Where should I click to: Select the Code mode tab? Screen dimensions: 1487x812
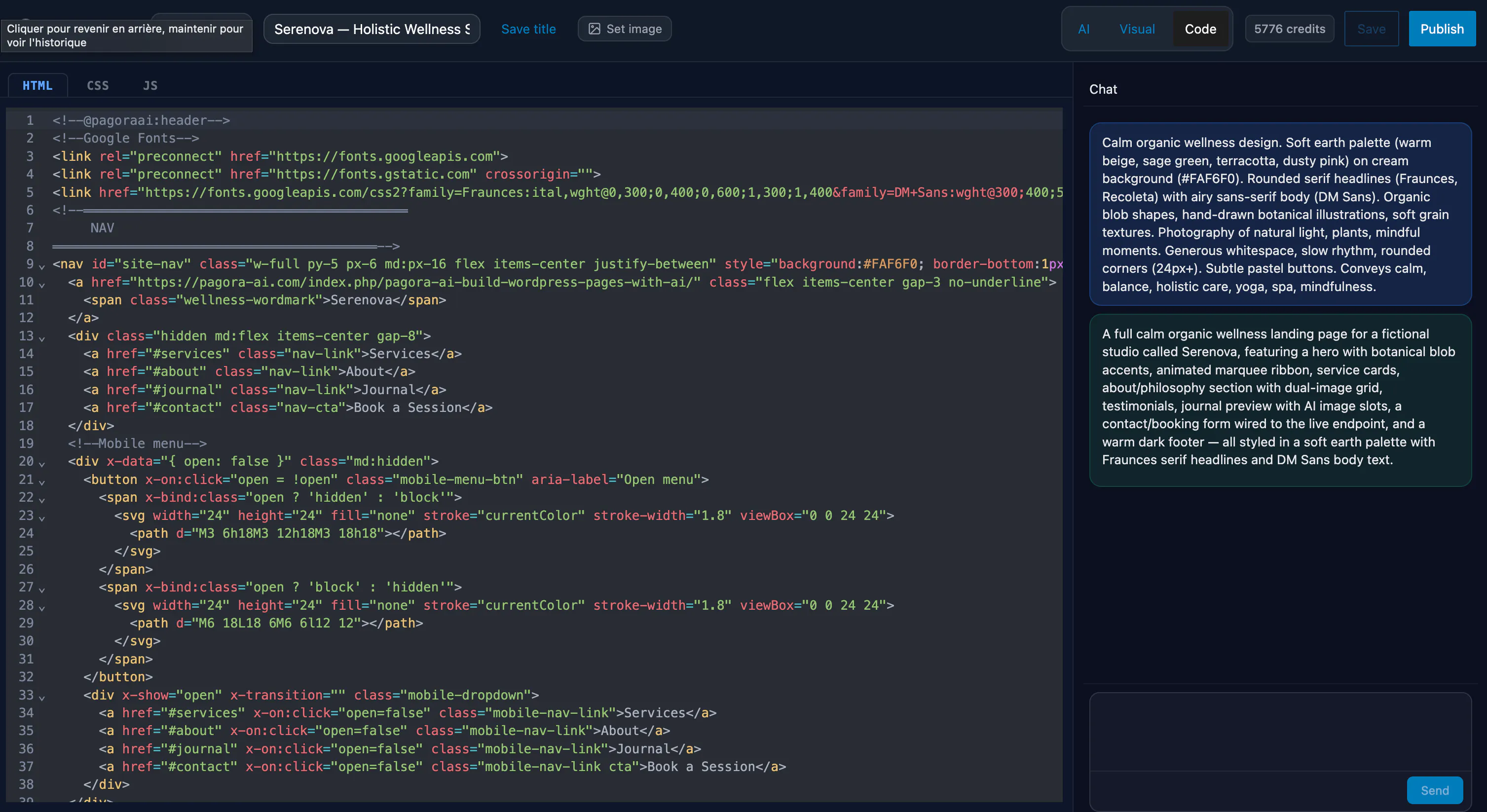1200,29
